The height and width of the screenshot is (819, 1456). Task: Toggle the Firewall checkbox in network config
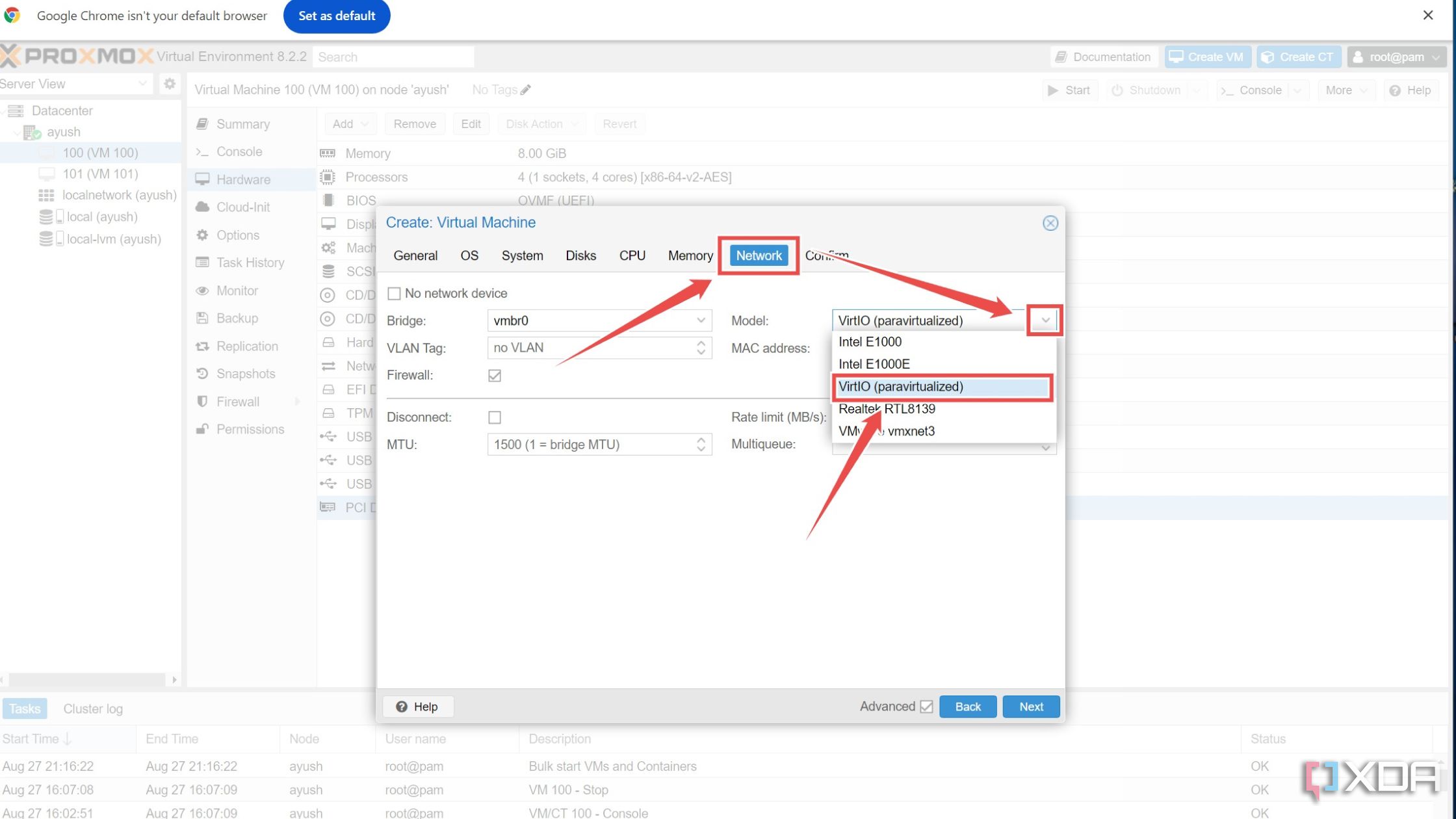494,375
